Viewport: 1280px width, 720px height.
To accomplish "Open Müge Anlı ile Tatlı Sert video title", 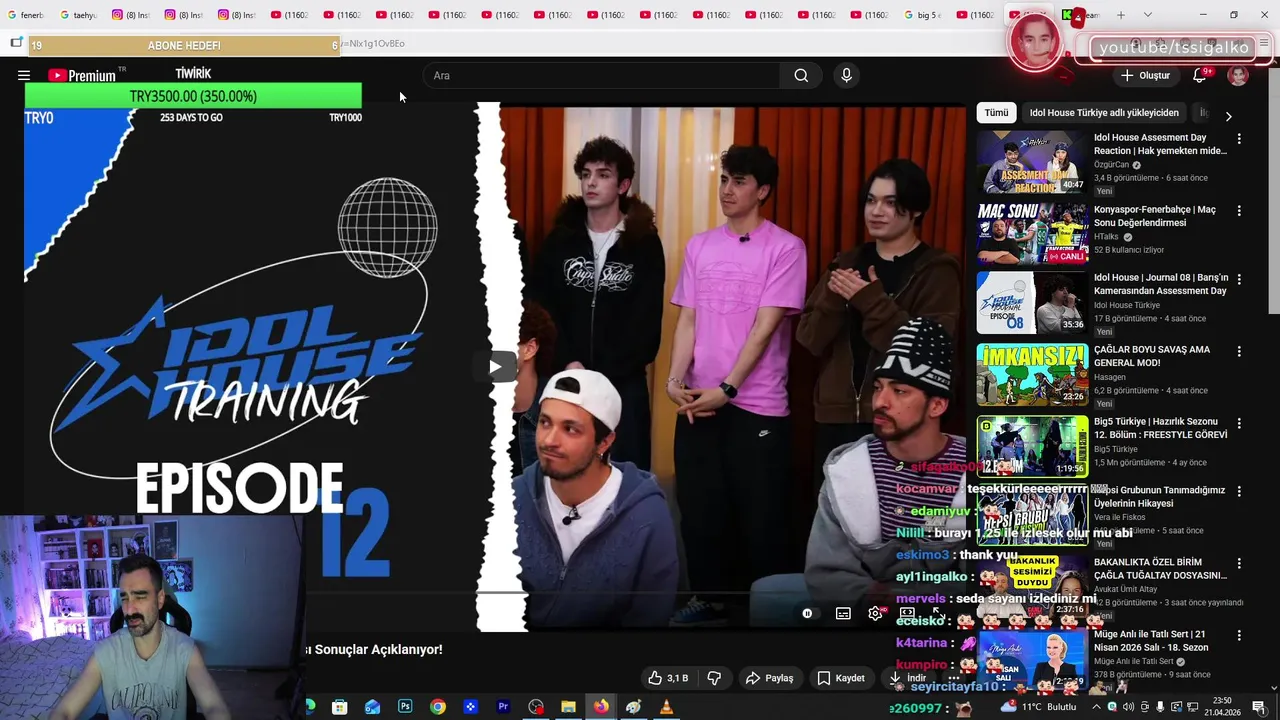I will coord(1151,640).
